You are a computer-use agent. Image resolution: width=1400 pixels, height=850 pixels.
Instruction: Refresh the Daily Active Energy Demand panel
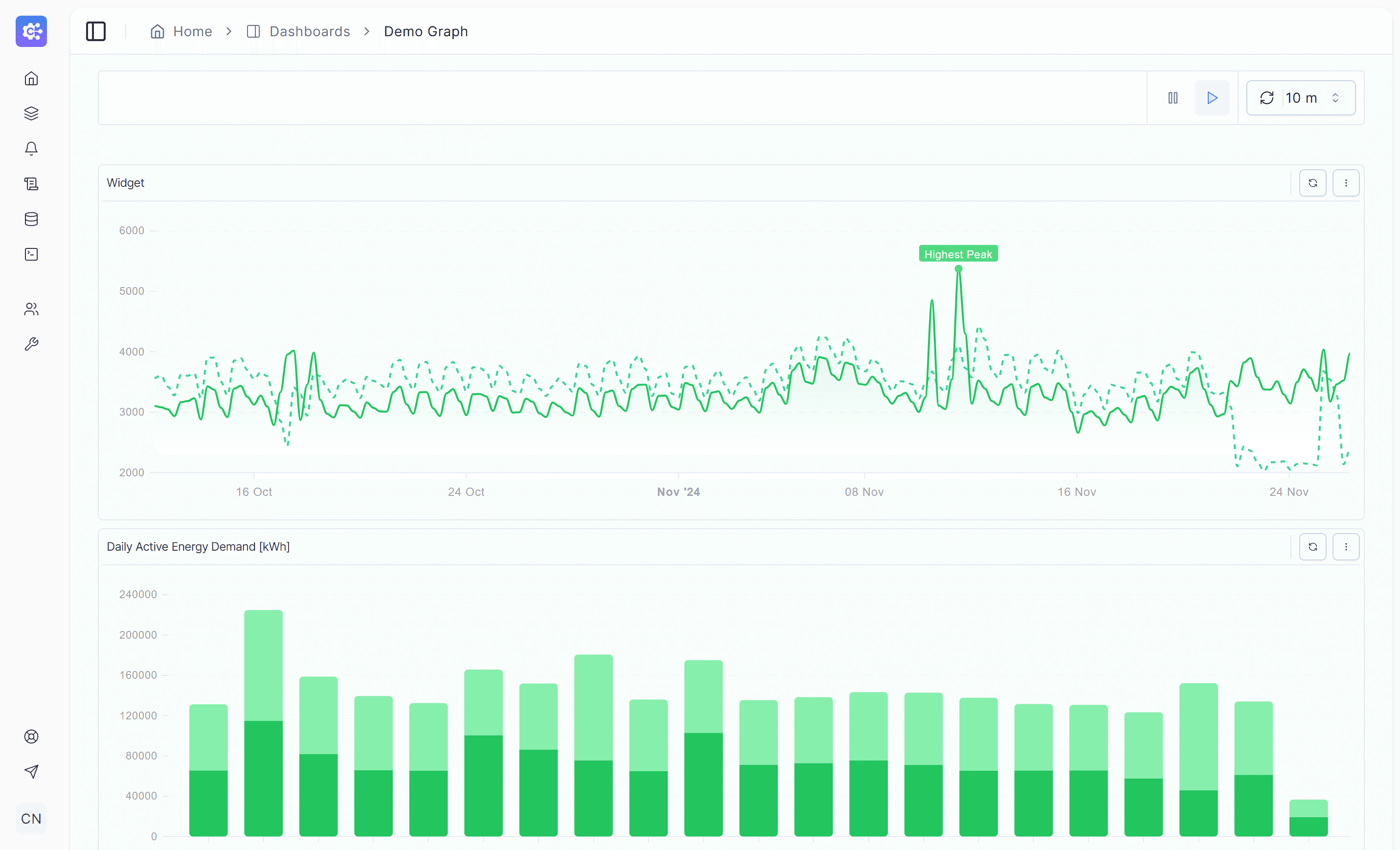(x=1312, y=547)
